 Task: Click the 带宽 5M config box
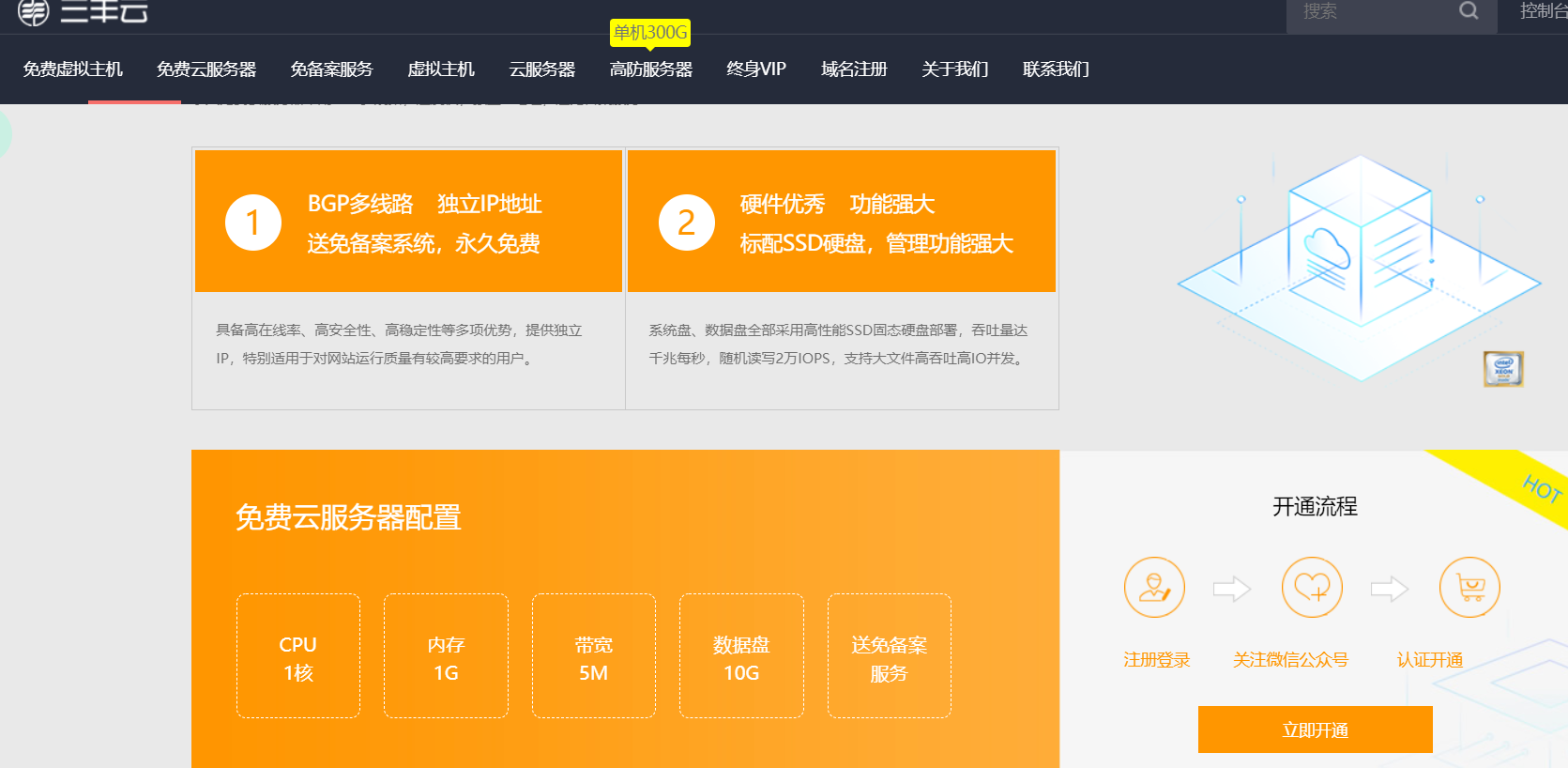594,655
